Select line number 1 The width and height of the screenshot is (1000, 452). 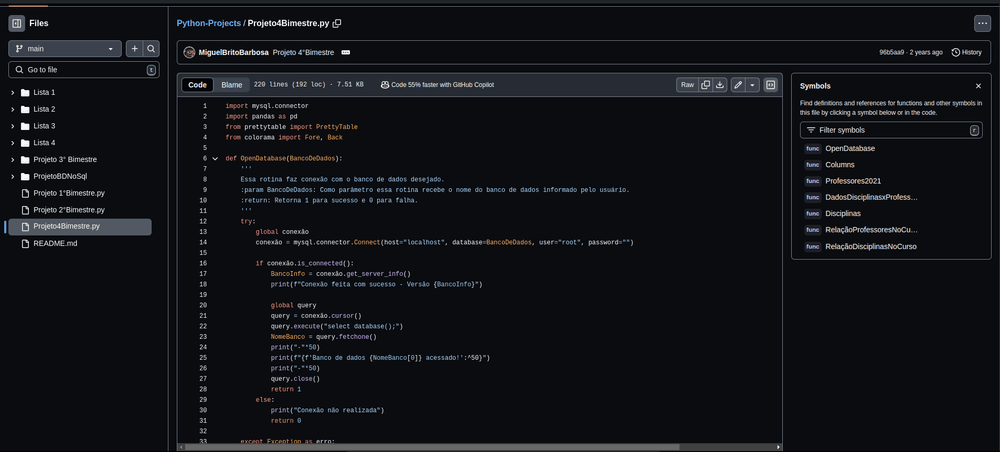click(205, 106)
